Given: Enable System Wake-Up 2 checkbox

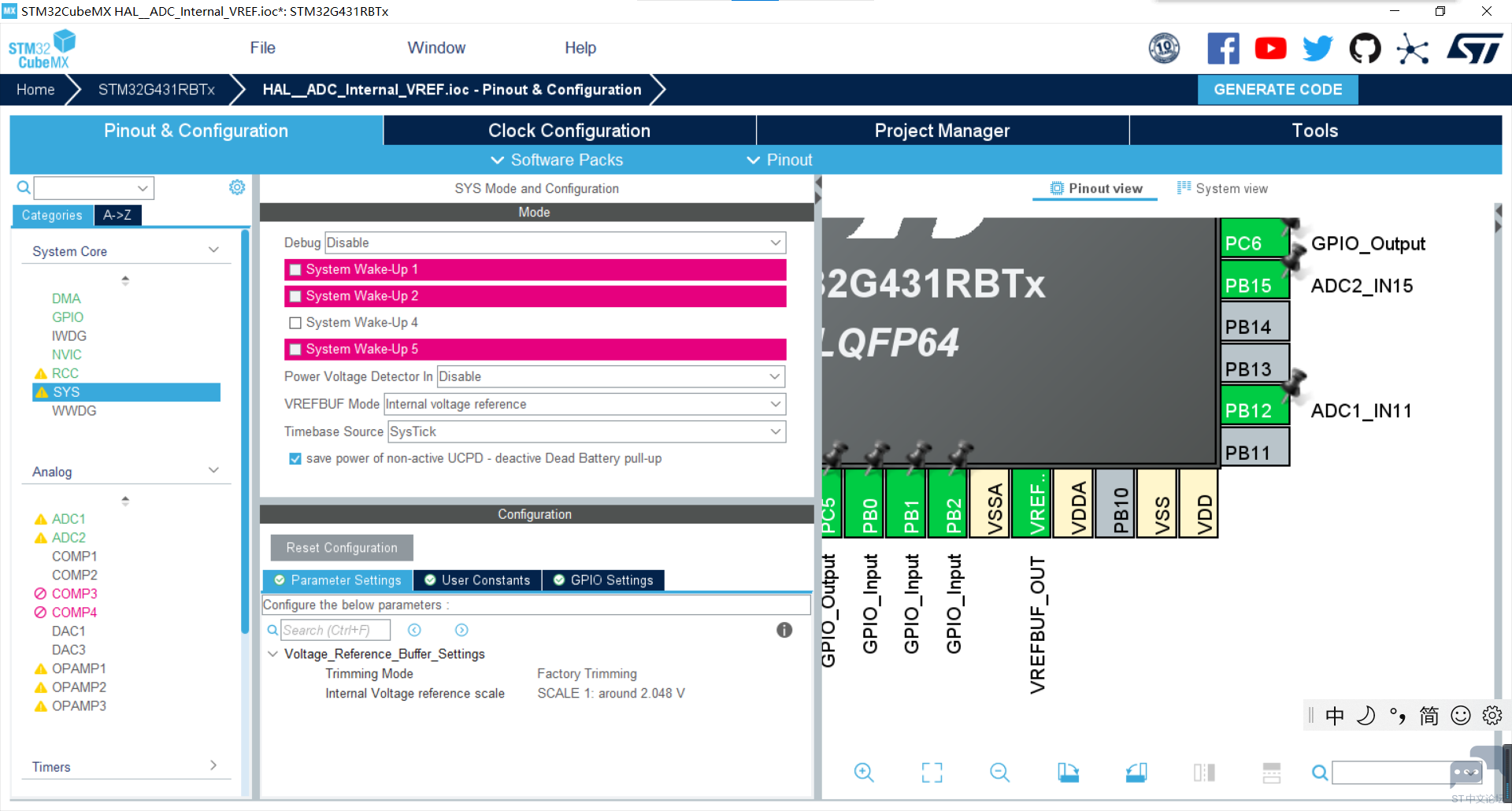Looking at the screenshot, I should click(295, 296).
